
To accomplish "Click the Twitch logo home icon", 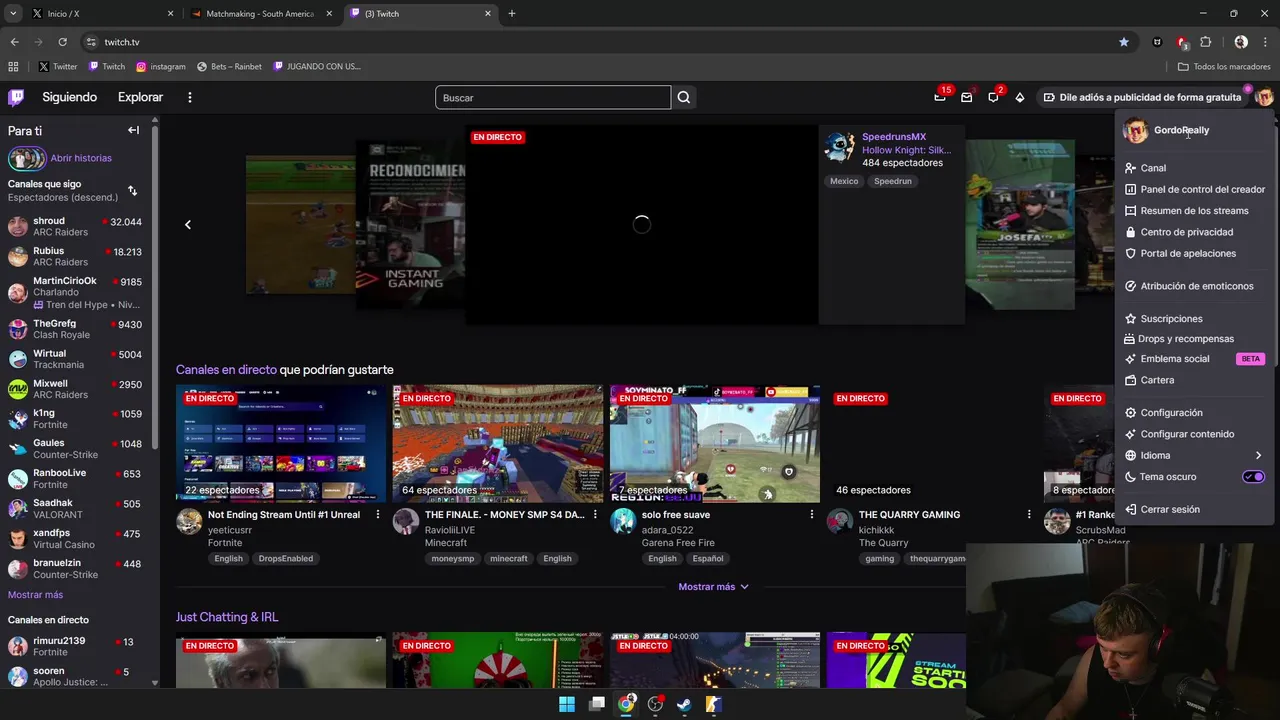I will click(16, 97).
